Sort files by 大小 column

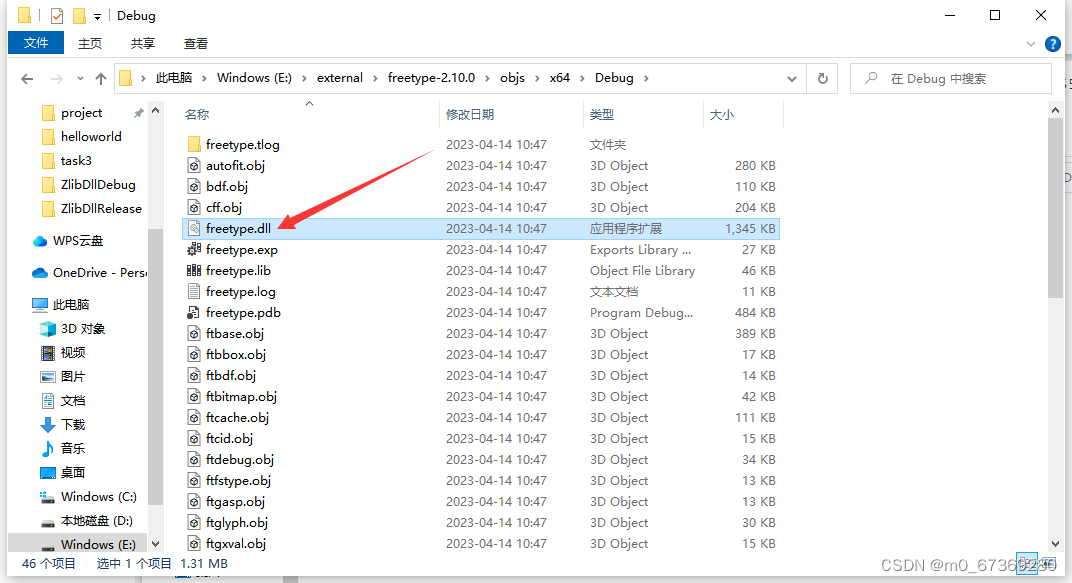722,115
